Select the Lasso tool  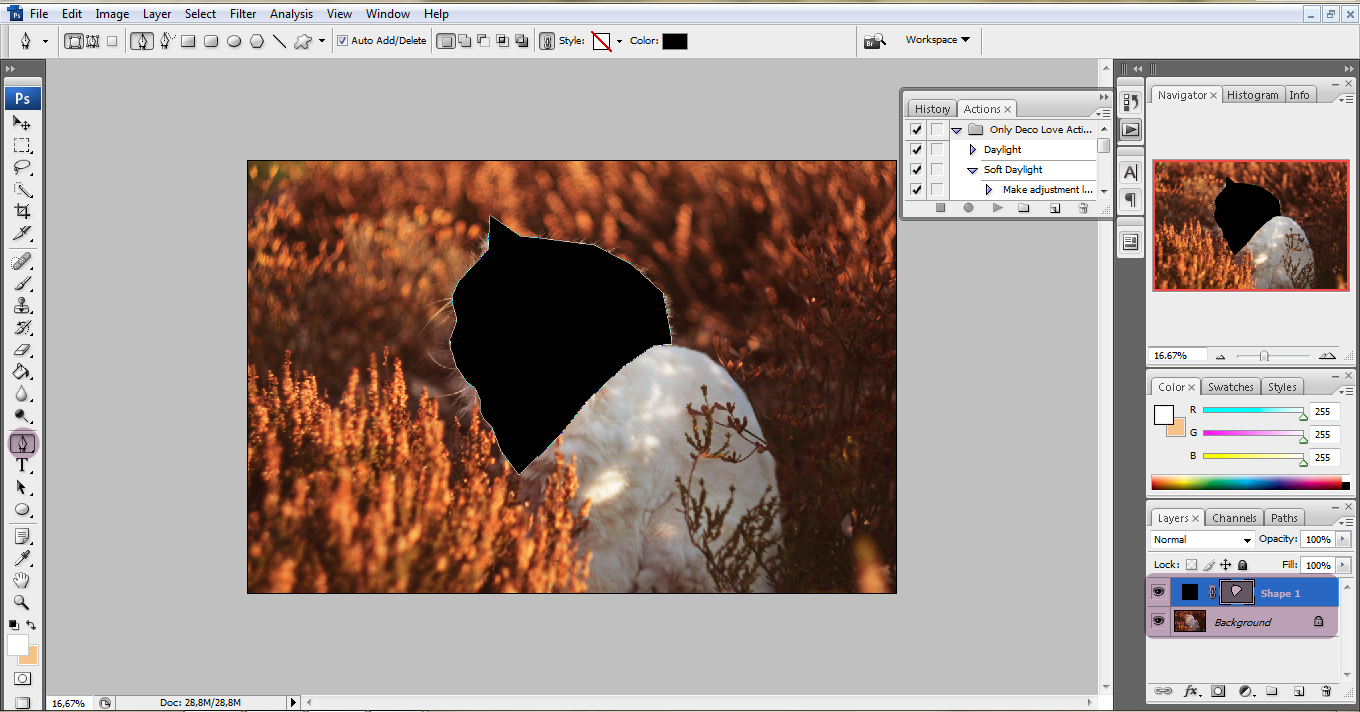click(22, 167)
